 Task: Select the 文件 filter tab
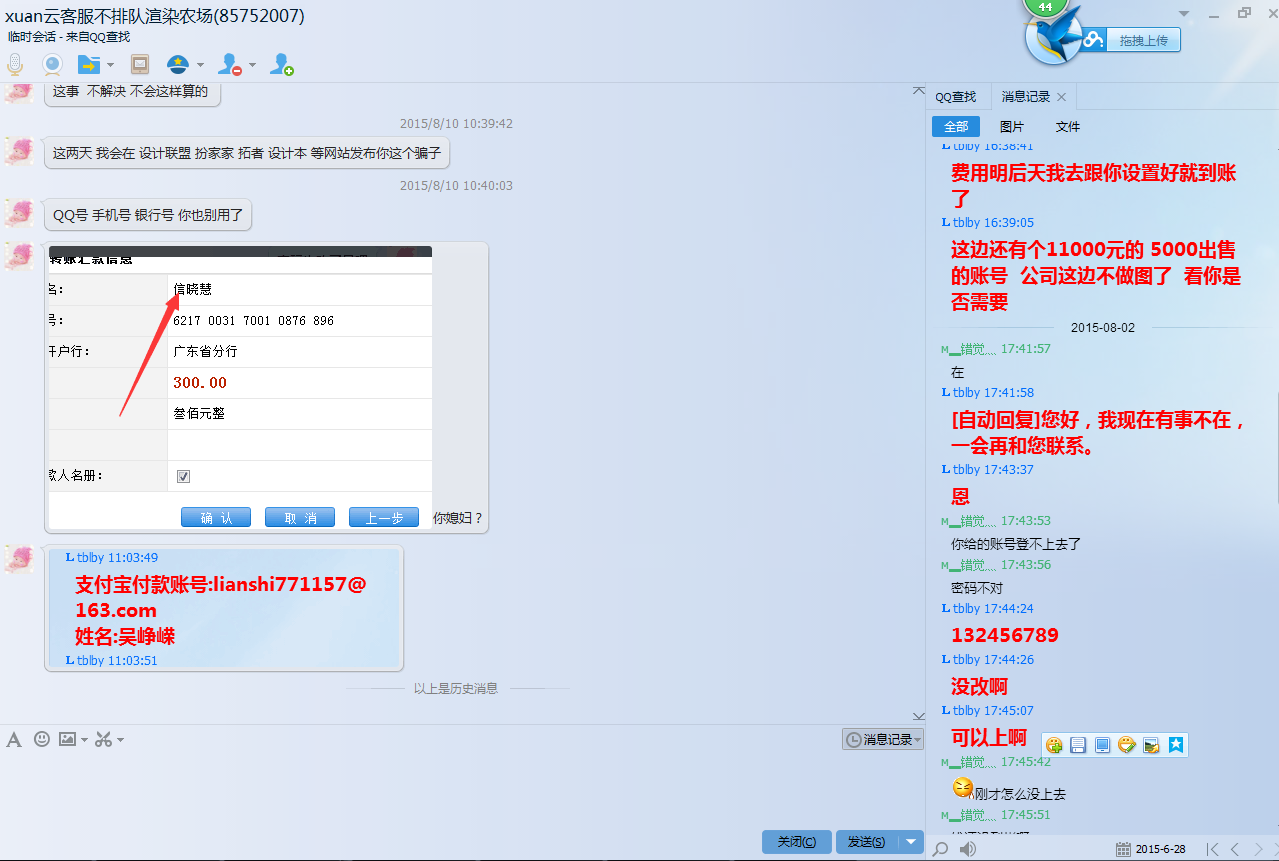click(1068, 127)
